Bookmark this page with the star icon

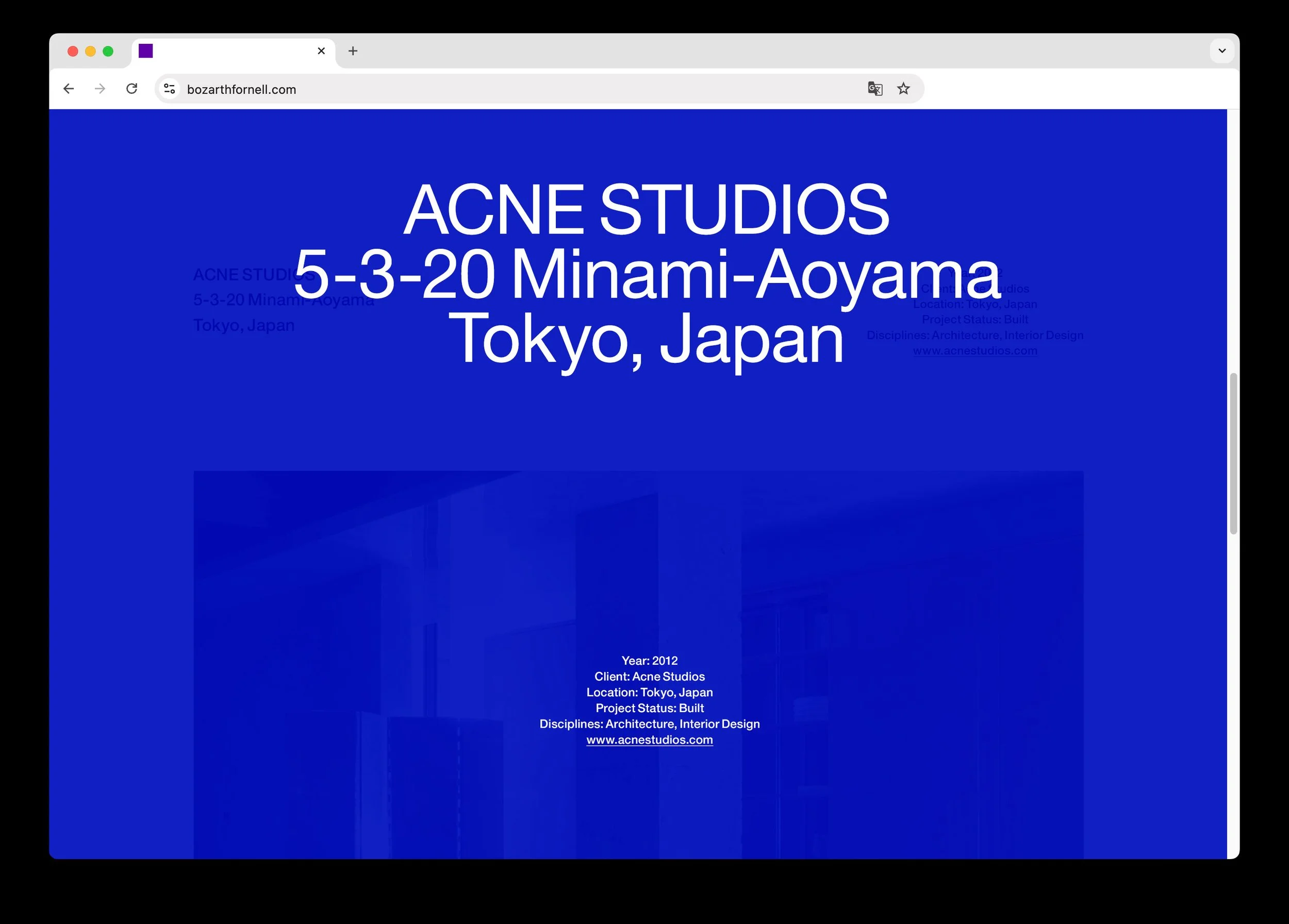click(x=903, y=89)
